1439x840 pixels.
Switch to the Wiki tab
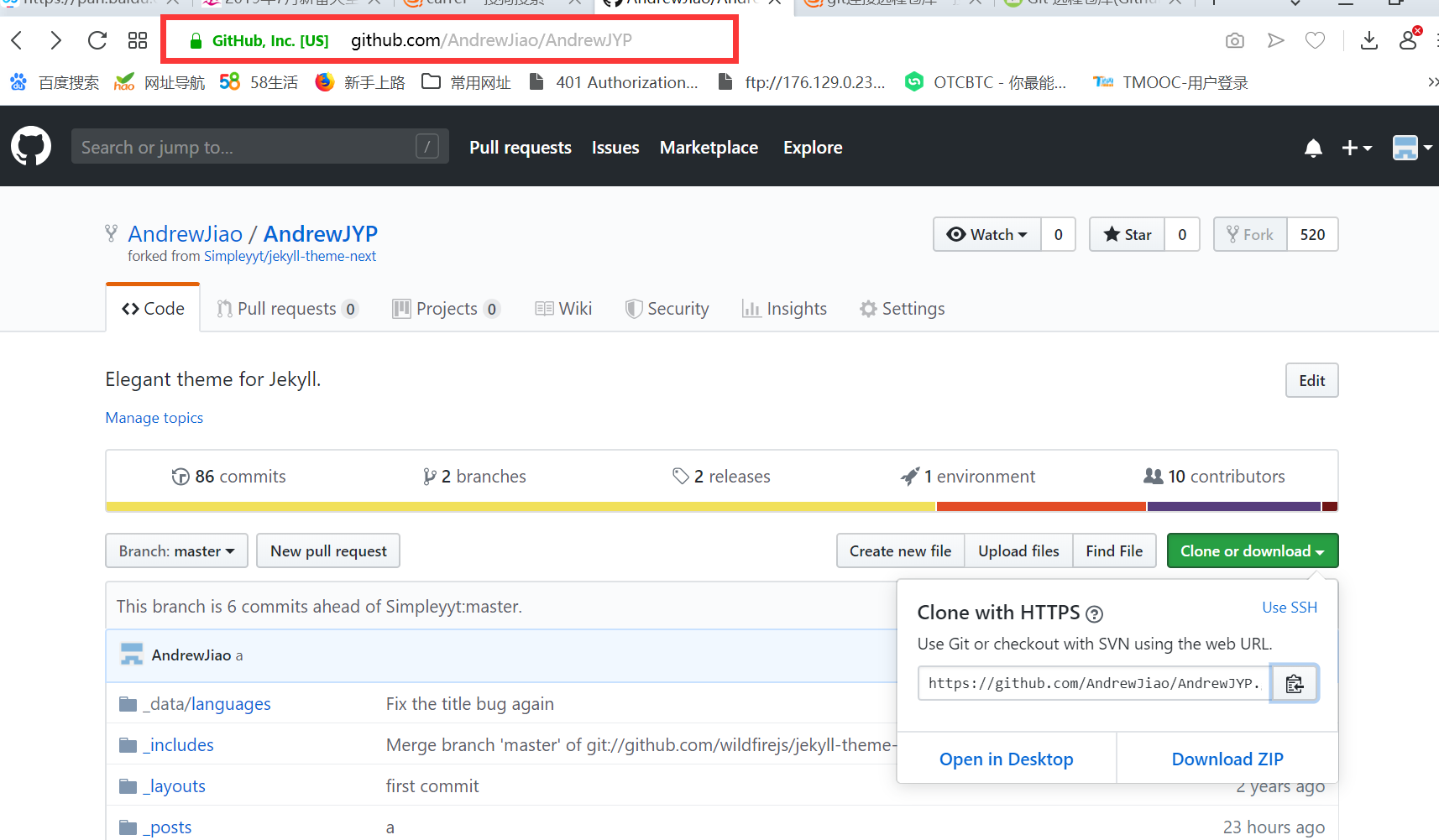[x=563, y=309]
